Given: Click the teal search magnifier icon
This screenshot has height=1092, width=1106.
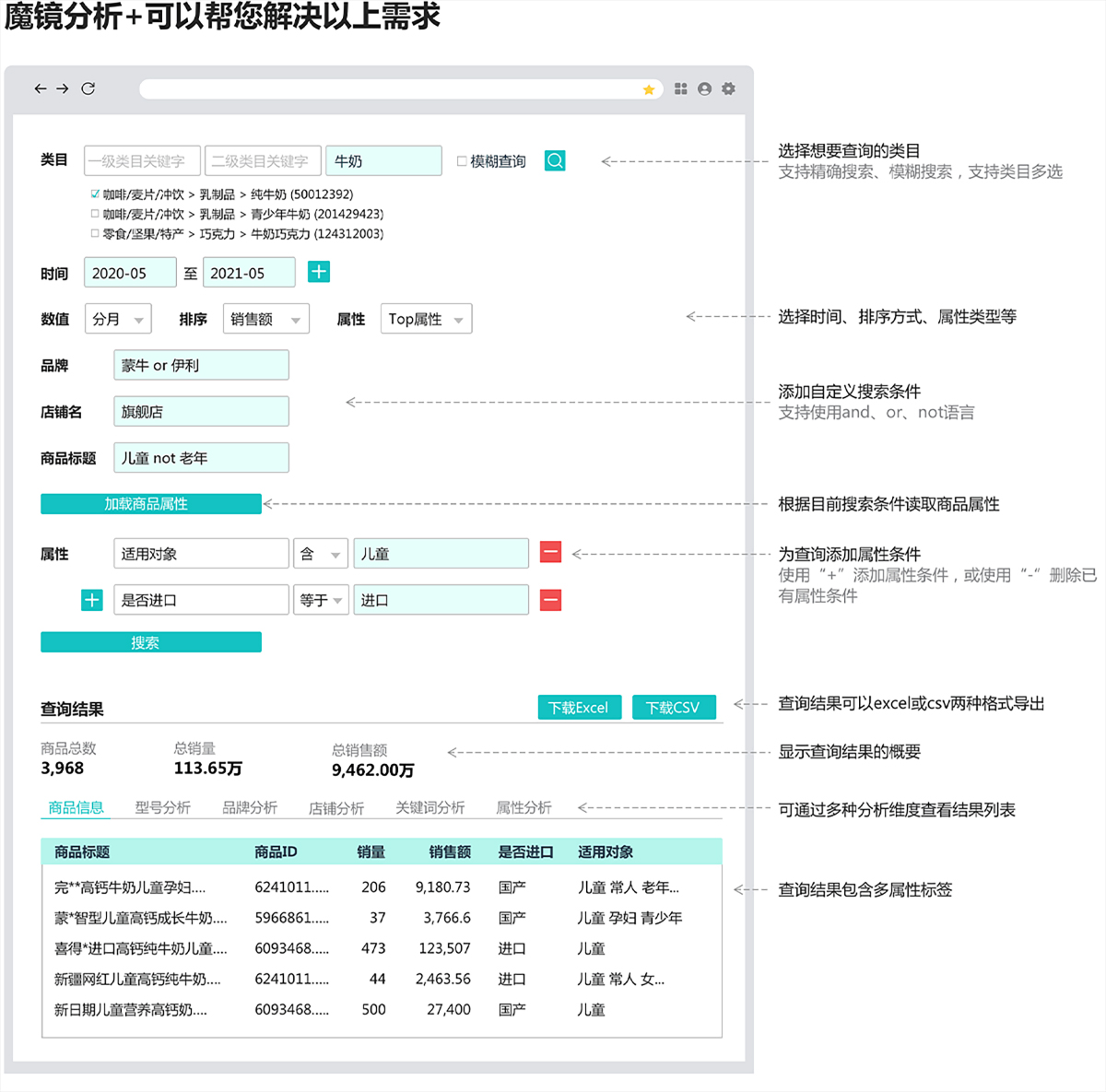Looking at the screenshot, I should tap(555, 160).
